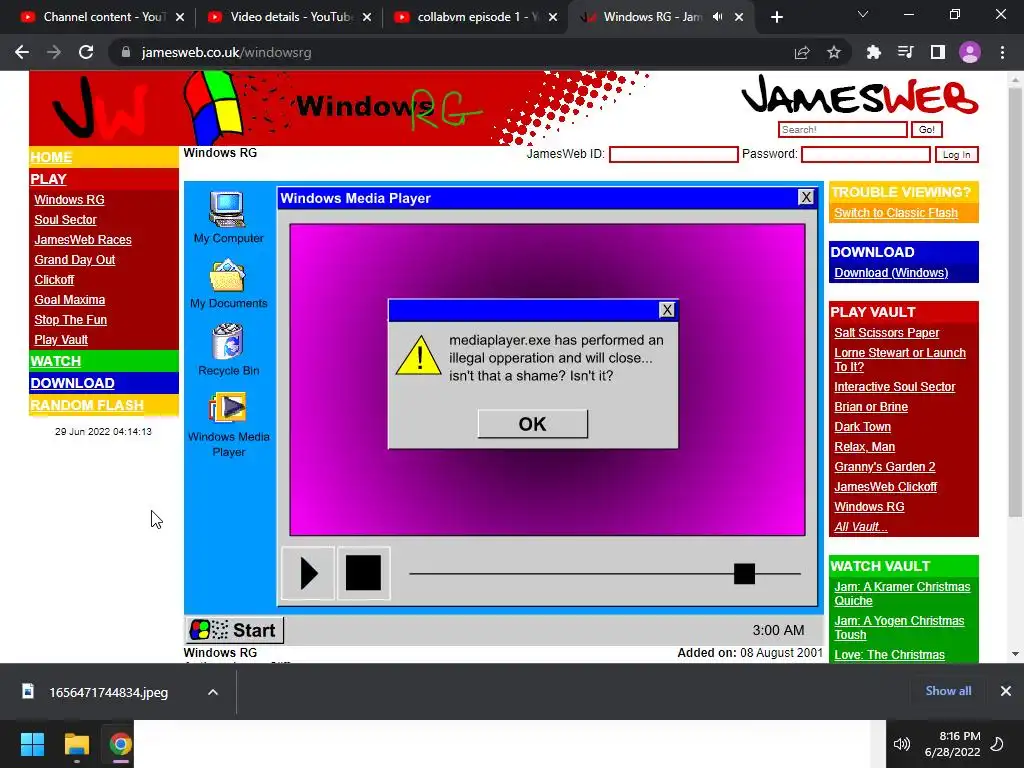The height and width of the screenshot is (768, 1024).
Task: Click the play button in media player
Action: (x=308, y=573)
